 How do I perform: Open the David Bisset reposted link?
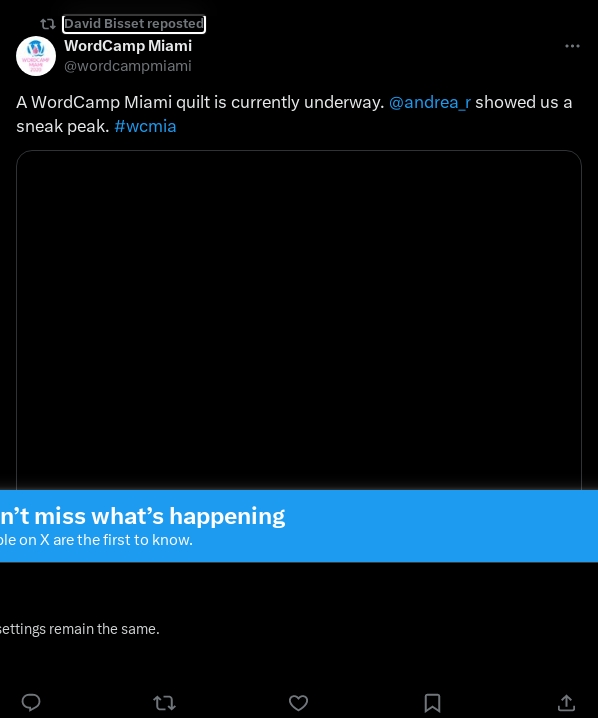pos(134,24)
